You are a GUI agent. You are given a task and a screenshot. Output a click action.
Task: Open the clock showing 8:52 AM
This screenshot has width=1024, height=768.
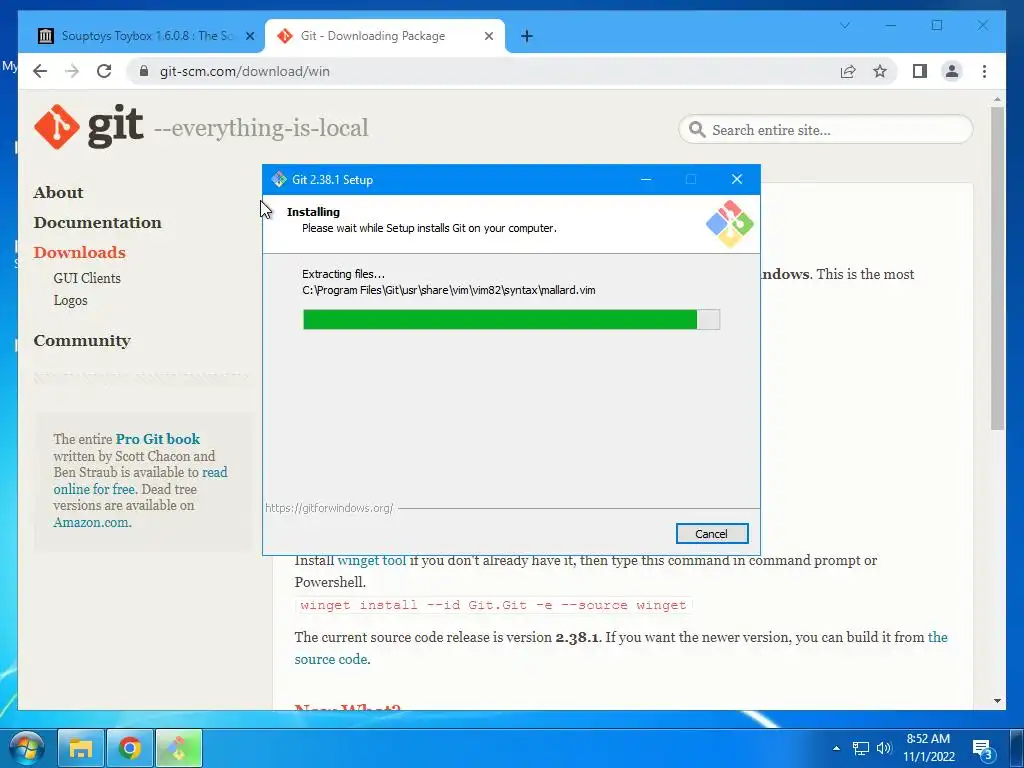929,748
